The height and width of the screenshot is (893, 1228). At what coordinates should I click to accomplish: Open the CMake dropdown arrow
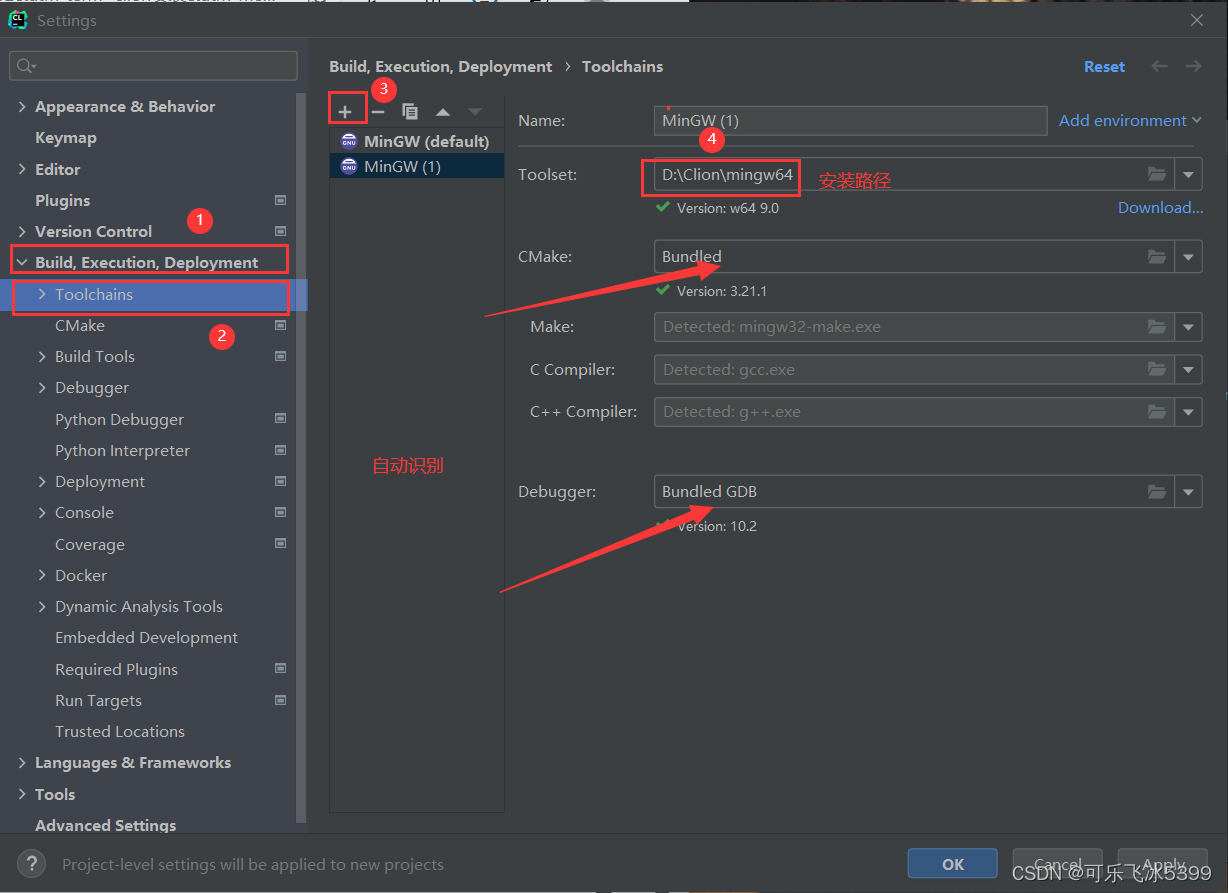1189,257
